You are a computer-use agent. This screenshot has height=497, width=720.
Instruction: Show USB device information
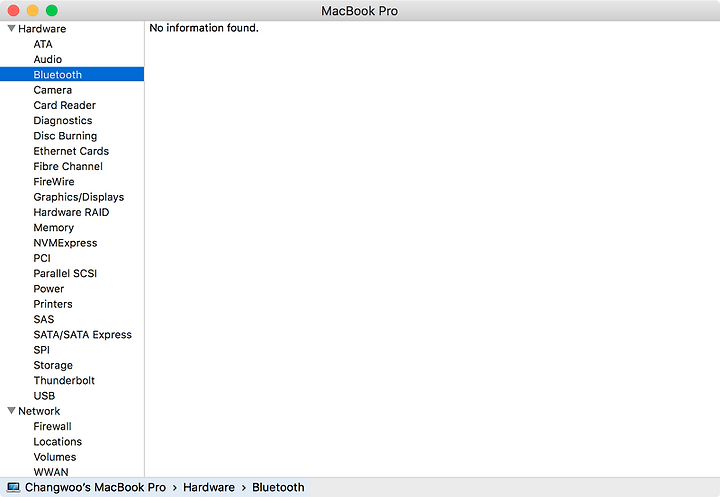coord(44,395)
